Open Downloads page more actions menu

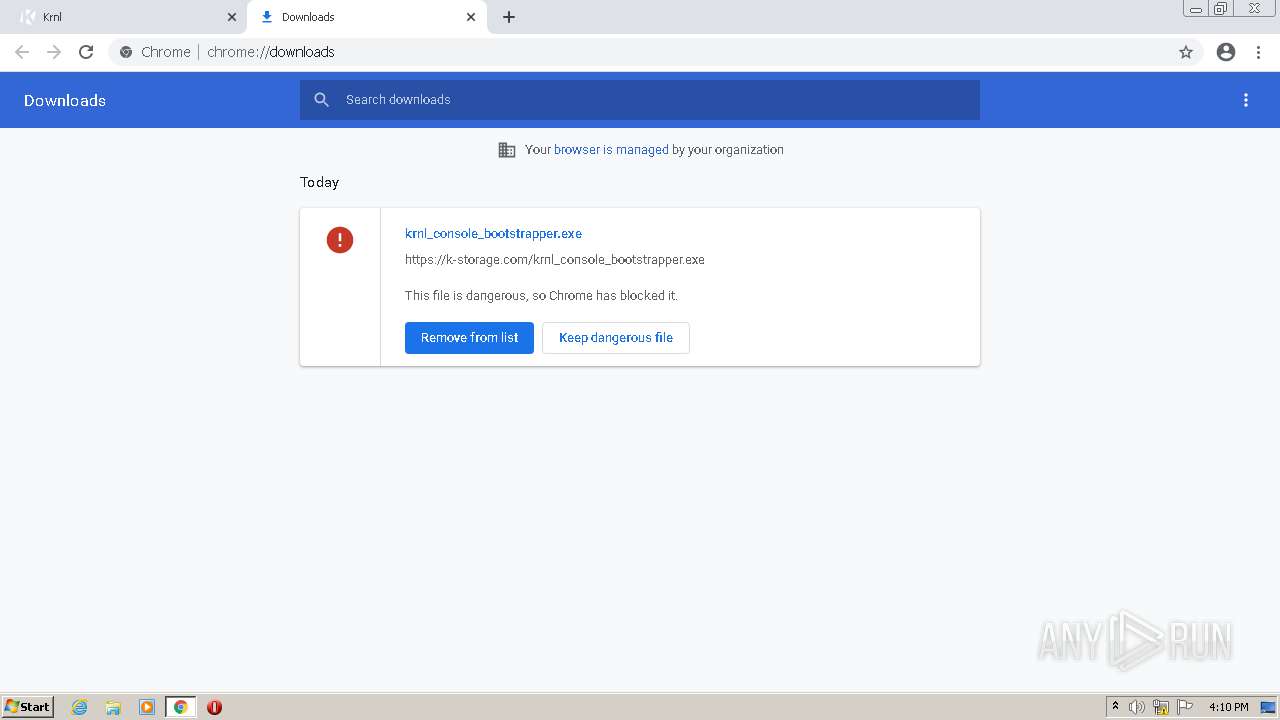[x=1246, y=100]
